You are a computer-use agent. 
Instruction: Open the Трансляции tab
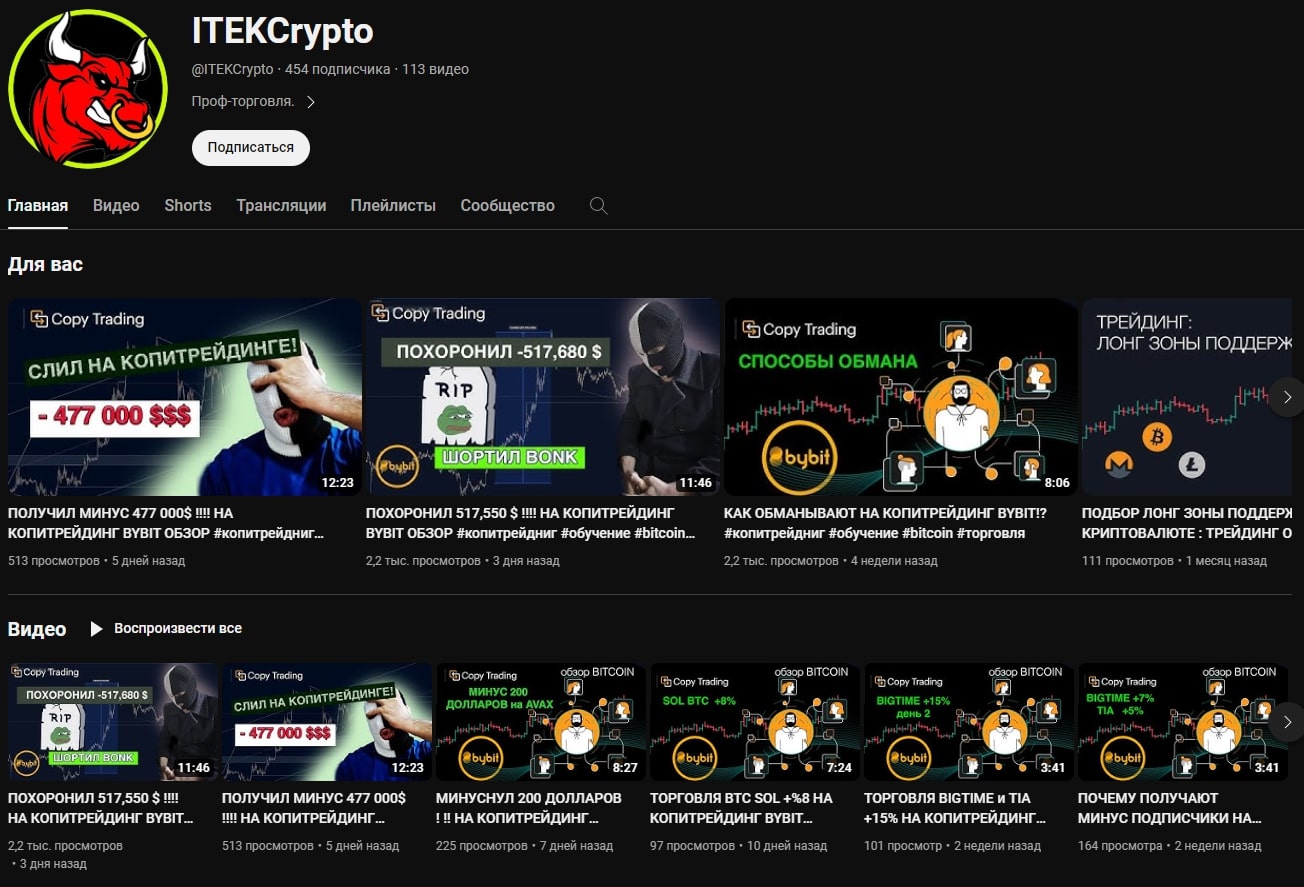click(281, 205)
